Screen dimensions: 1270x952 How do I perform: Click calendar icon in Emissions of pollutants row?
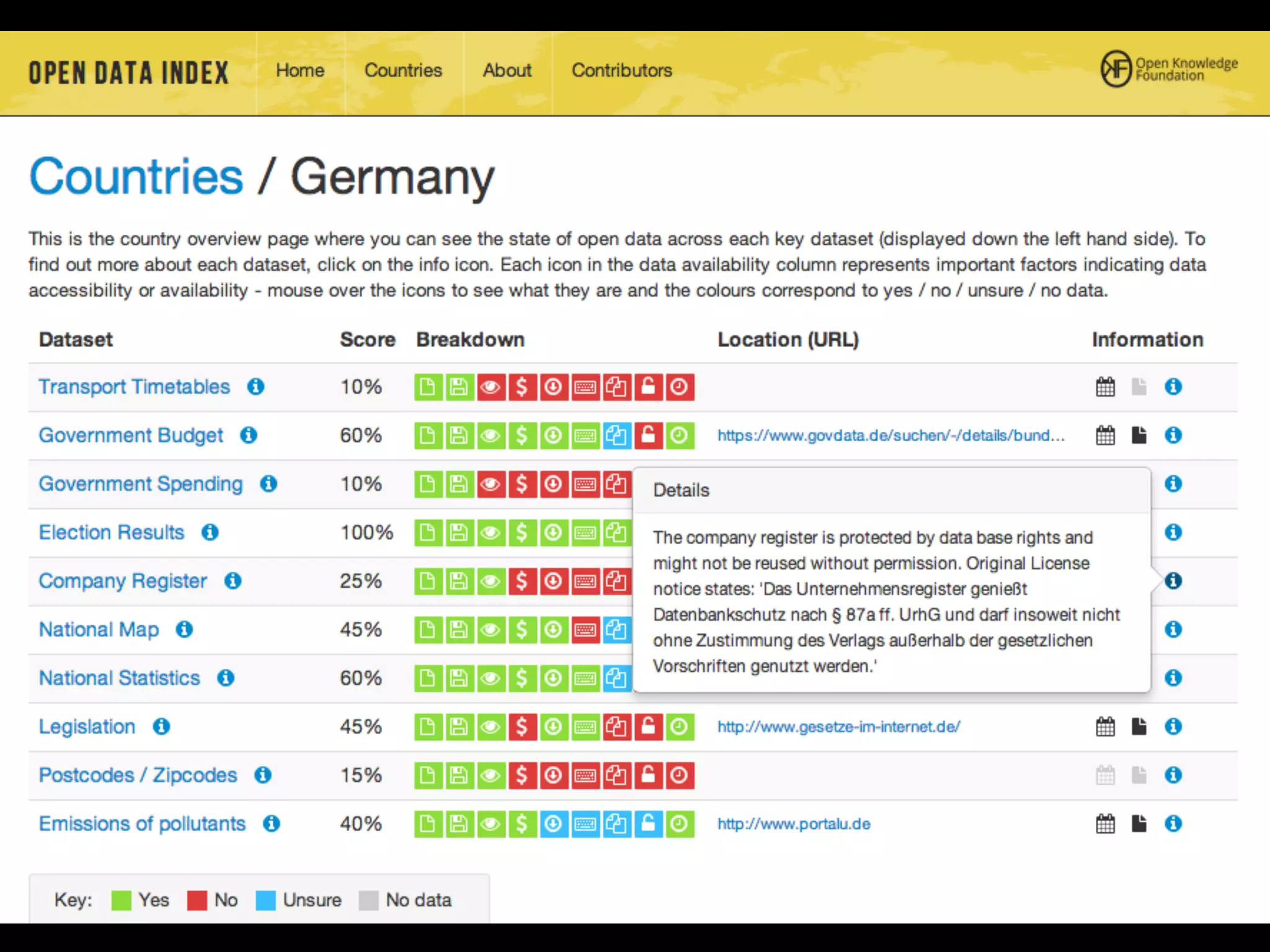click(1105, 824)
